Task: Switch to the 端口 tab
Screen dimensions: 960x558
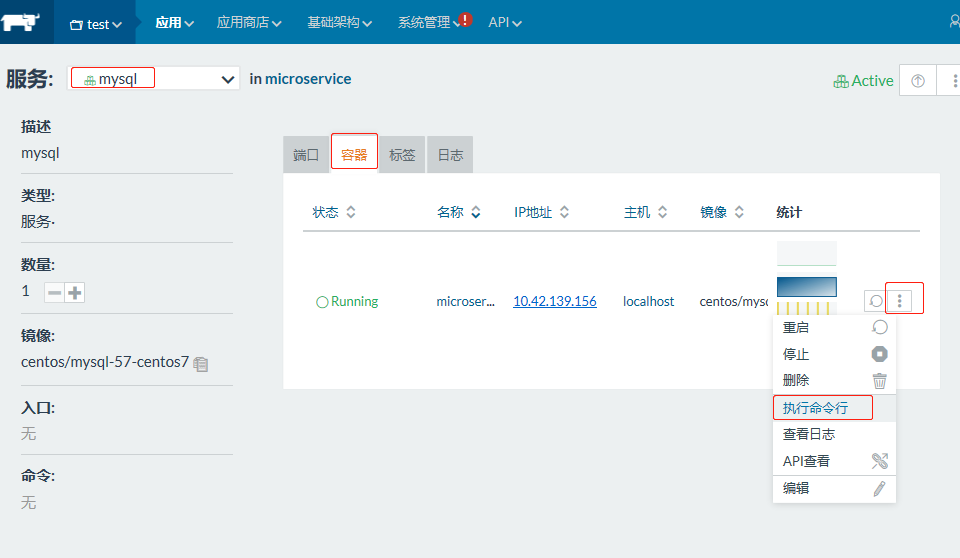Action: [306, 155]
